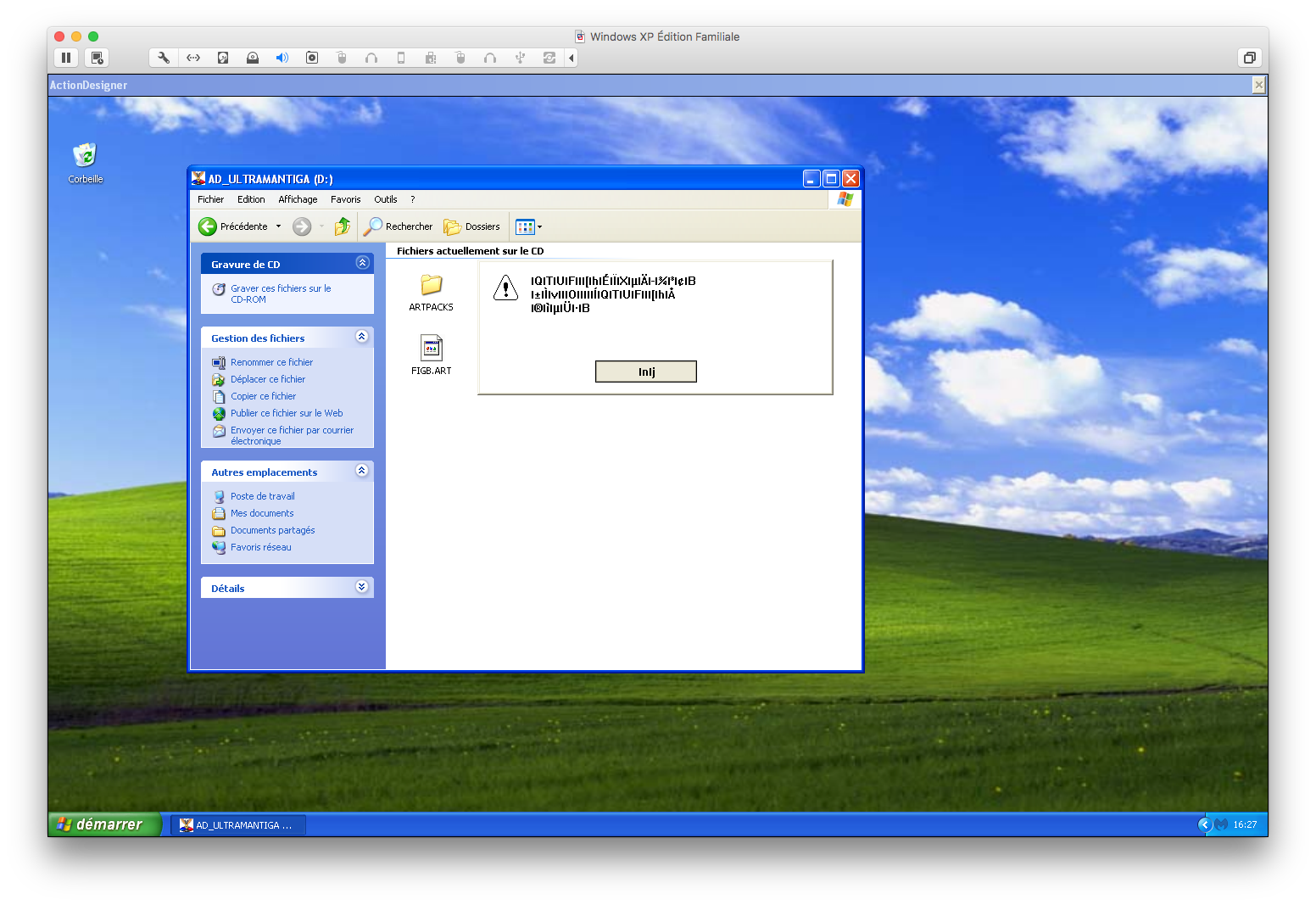Collapse the Gestion des fichiers panel
Viewport: 1316px width, 905px height.
(362, 337)
